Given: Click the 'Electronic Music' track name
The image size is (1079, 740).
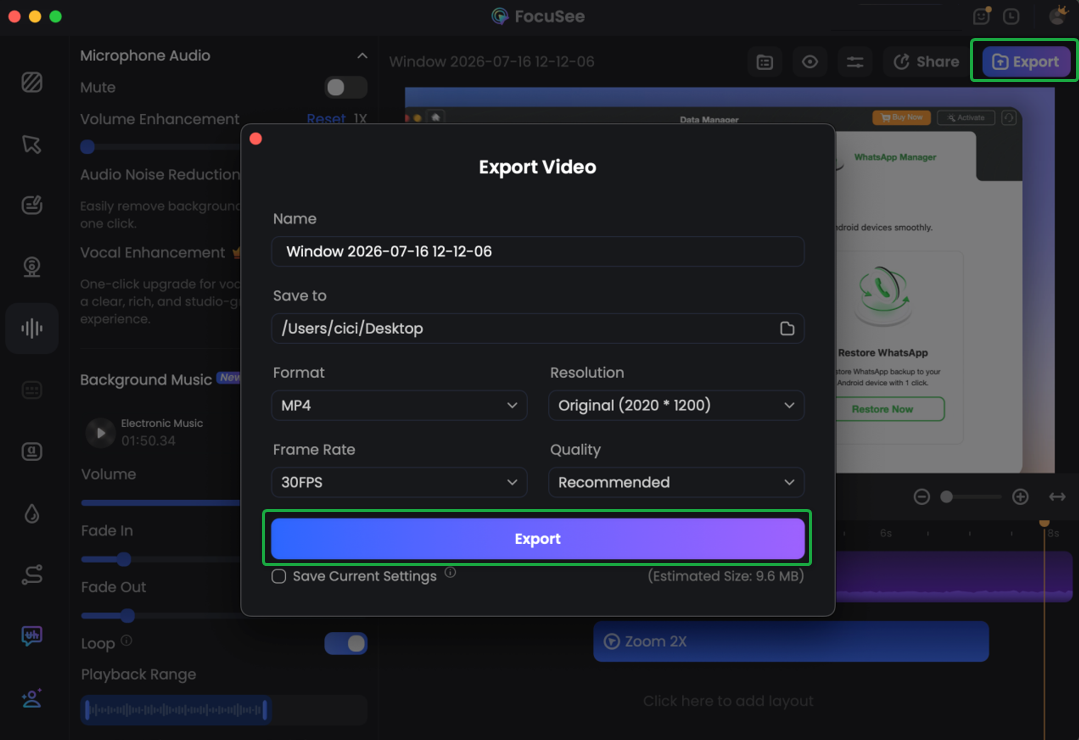Looking at the screenshot, I should pos(162,423).
